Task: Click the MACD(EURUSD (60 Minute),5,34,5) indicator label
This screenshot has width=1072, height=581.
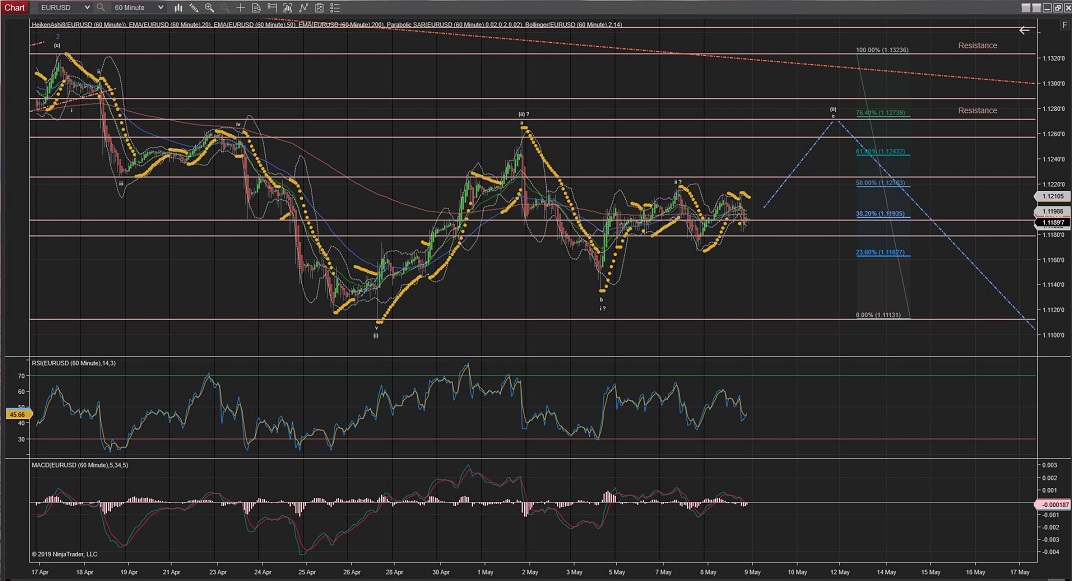Action: [82, 465]
